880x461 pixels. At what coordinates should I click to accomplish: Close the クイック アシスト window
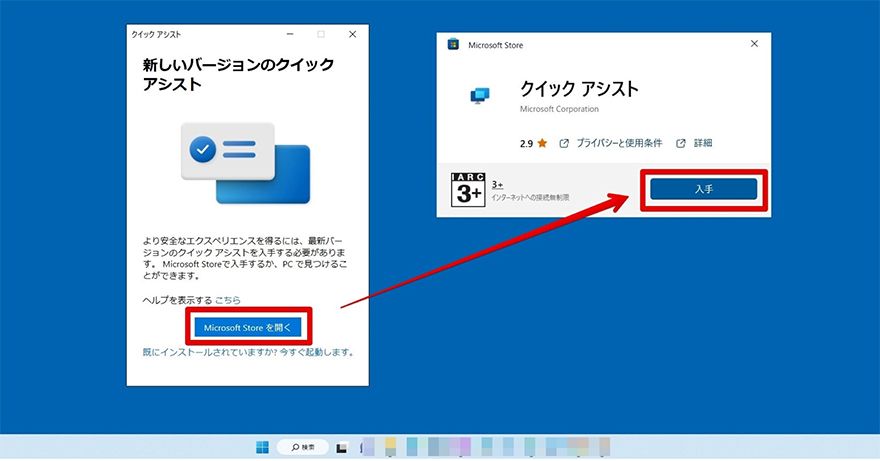coord(352,34)
